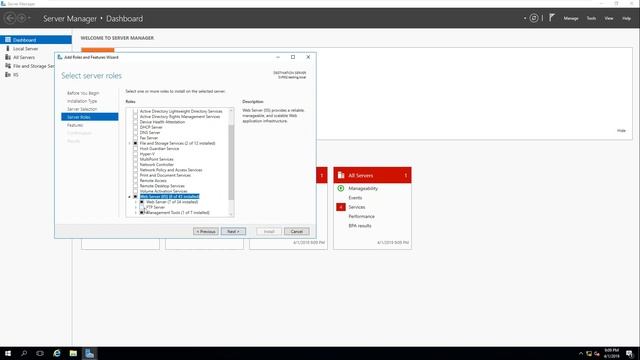Screen dimensions: 640x360
Task: Go to Installation Type step
Action: pos(82,101)
